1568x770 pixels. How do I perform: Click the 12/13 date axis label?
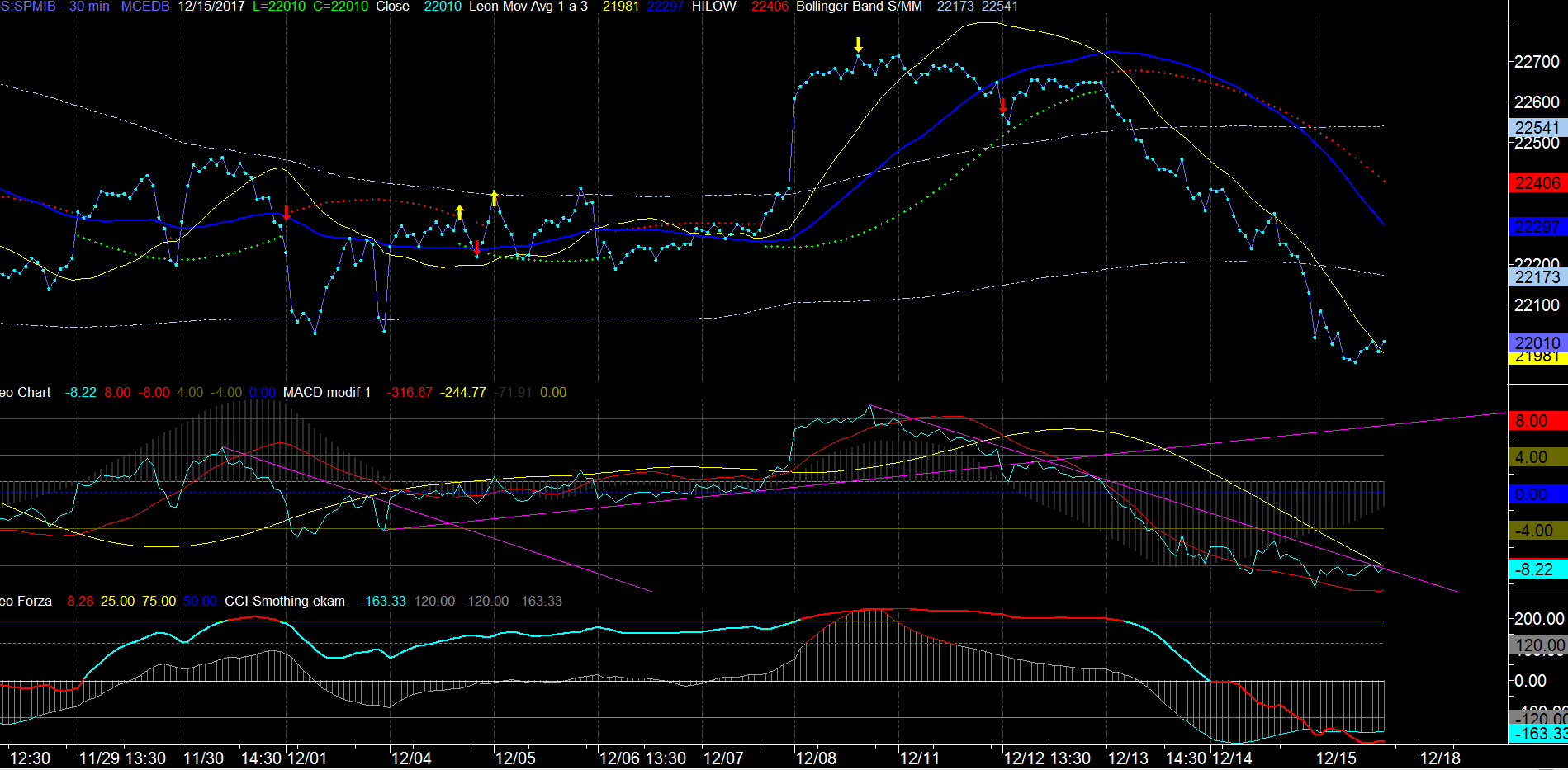(x=1128, y=758)
